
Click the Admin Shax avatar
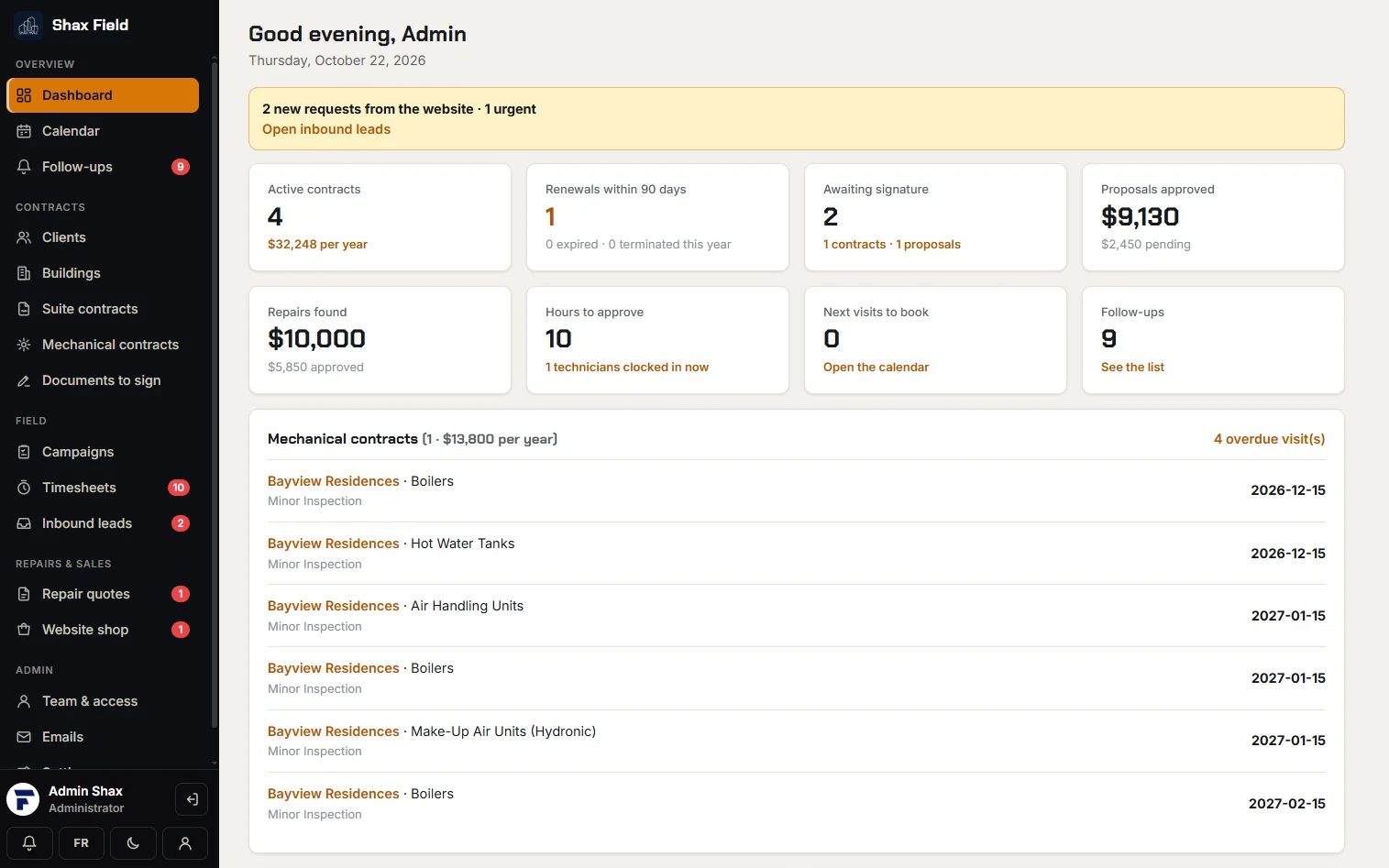(x=23, y=799)
